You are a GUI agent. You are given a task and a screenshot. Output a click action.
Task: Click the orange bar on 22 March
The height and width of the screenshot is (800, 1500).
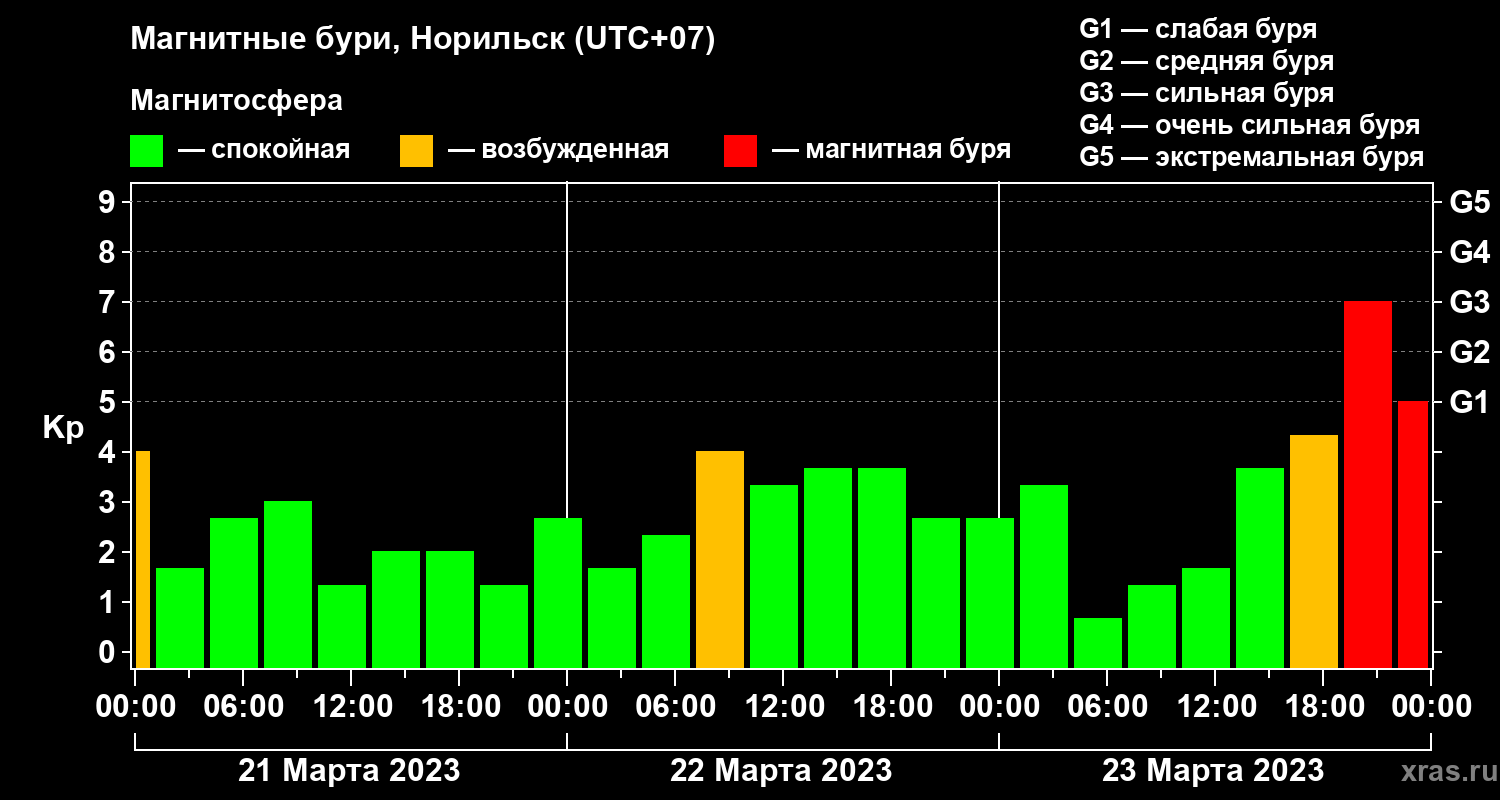[720, 559]
